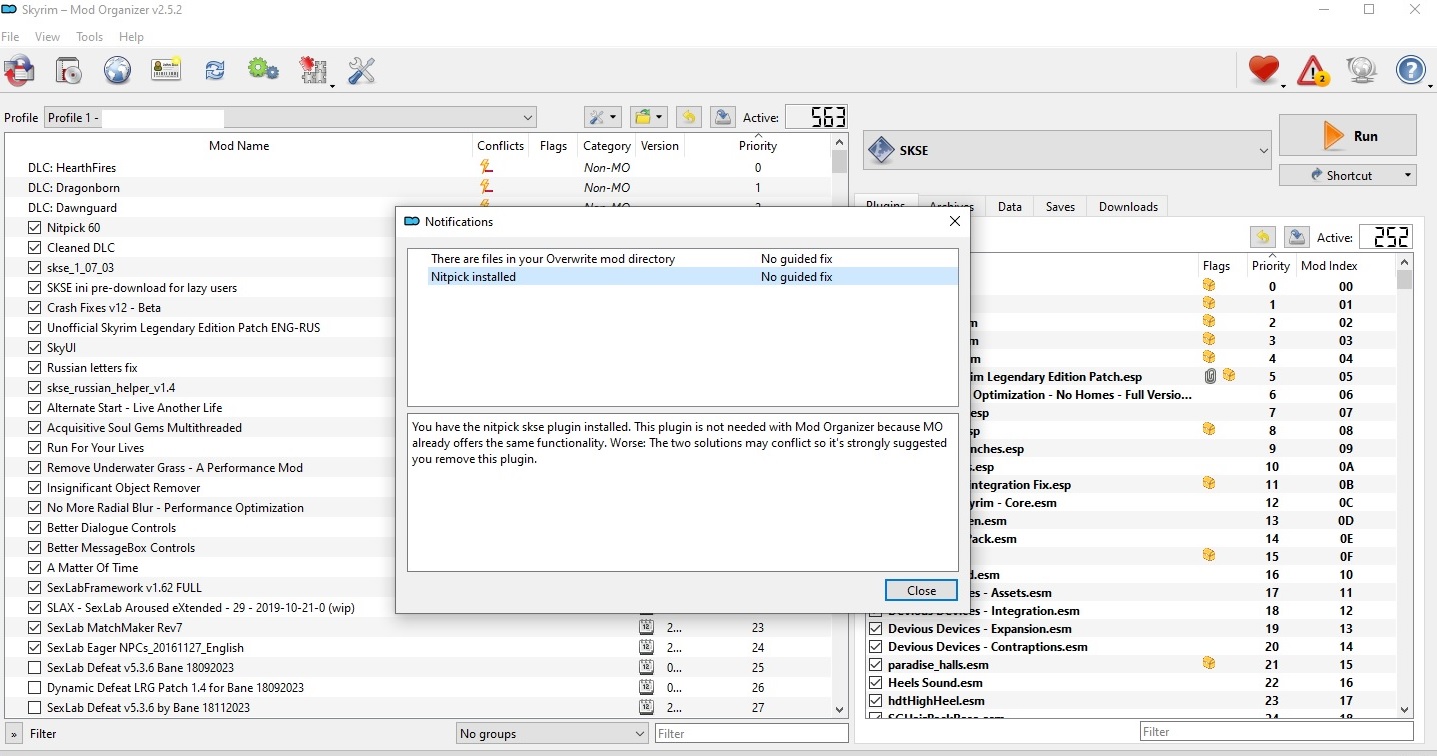Open the Tools menu

click(x=90, y=37)
